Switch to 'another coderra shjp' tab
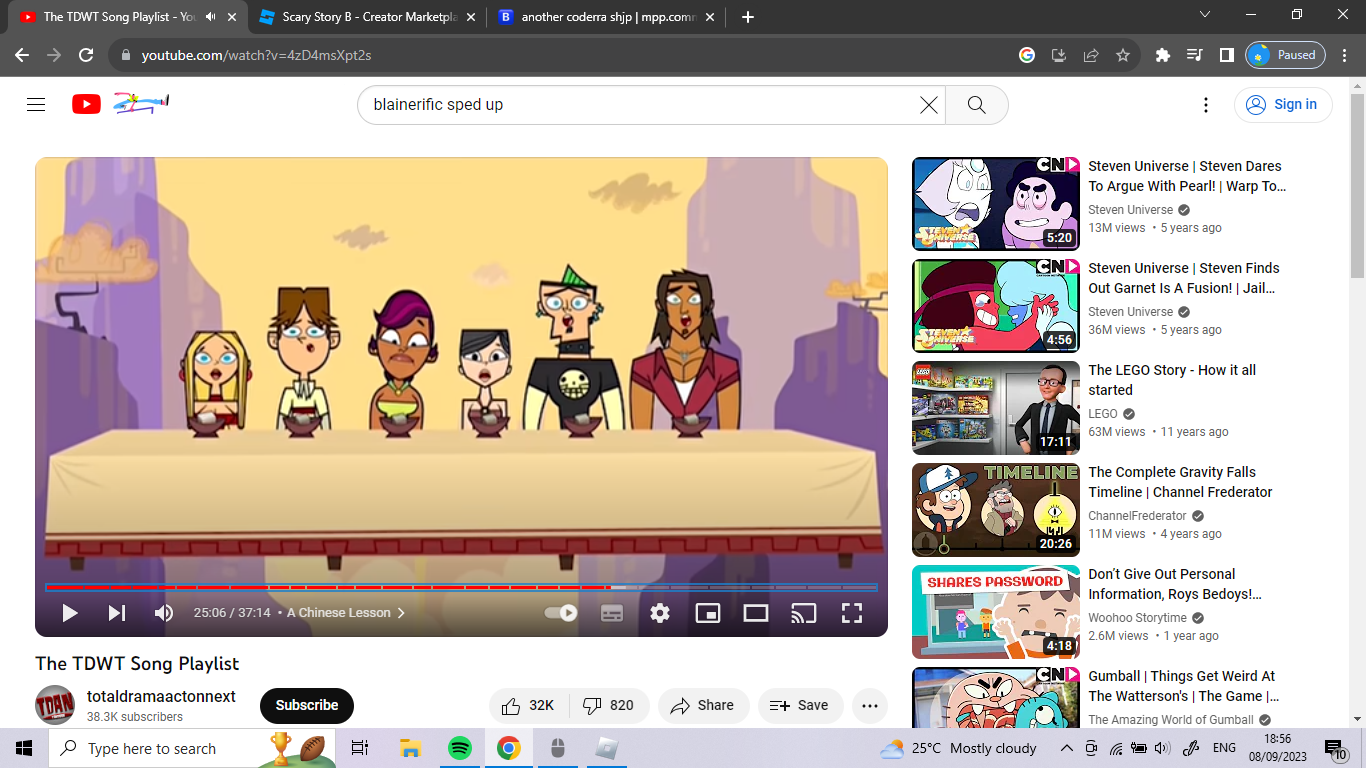 (x=607, y=17)
